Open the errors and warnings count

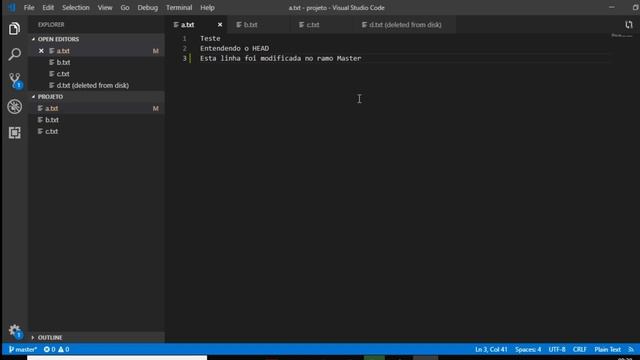click(x=56, y=349)
